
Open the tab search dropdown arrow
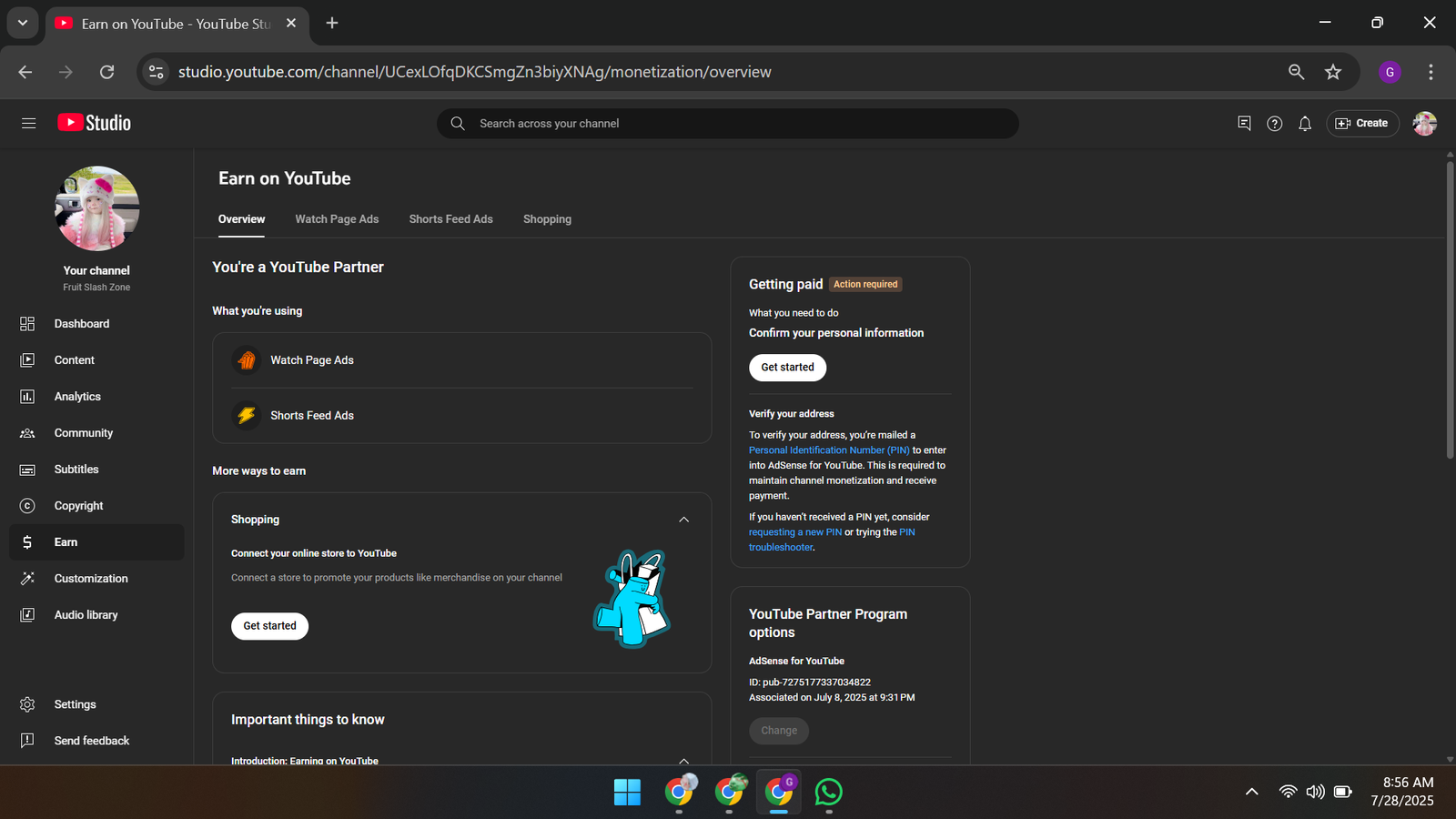(23, 23)
